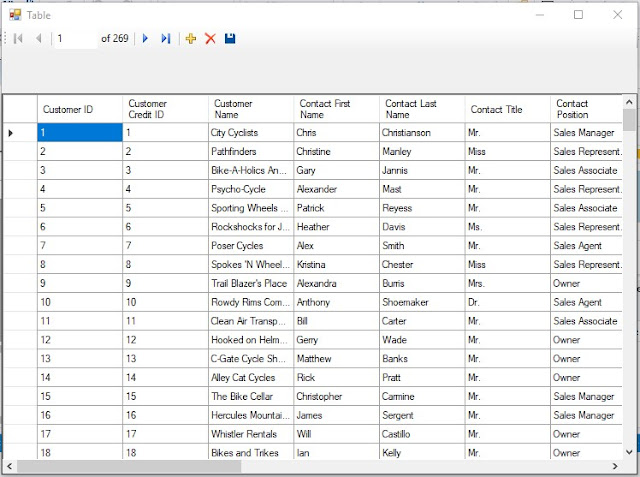Click the Contact Last Name column header
This screenshot has height=477, width=640.
pyautogui.click(x=422, y=109)
